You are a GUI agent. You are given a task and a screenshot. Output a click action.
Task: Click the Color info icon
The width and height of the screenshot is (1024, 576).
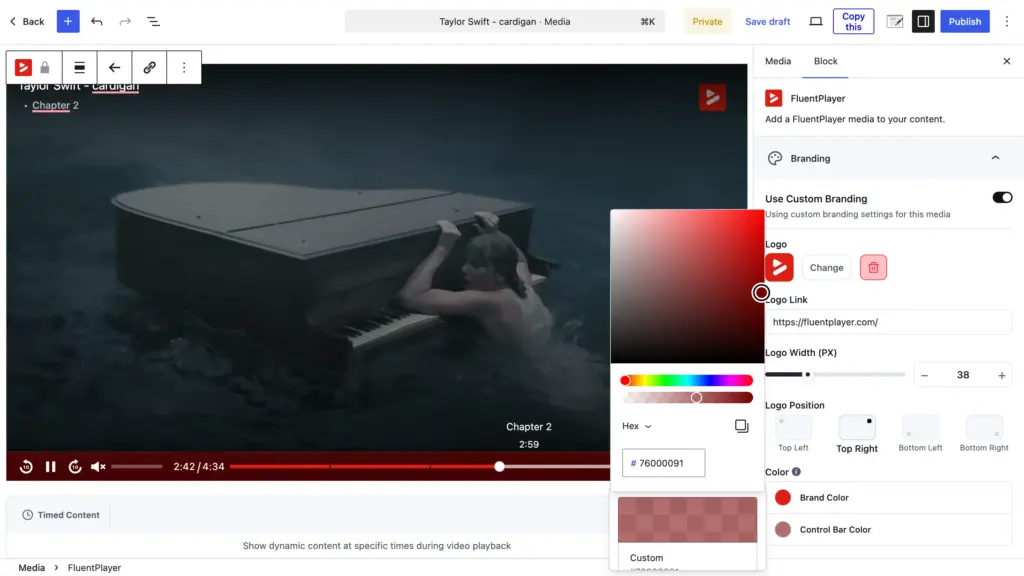796,472
